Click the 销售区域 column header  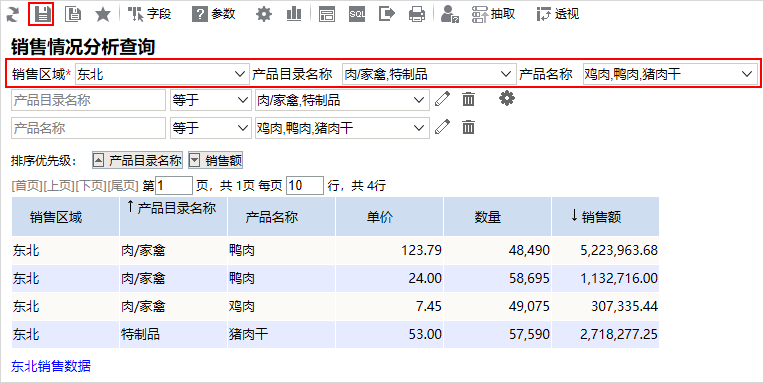click(x=65, y=217)
